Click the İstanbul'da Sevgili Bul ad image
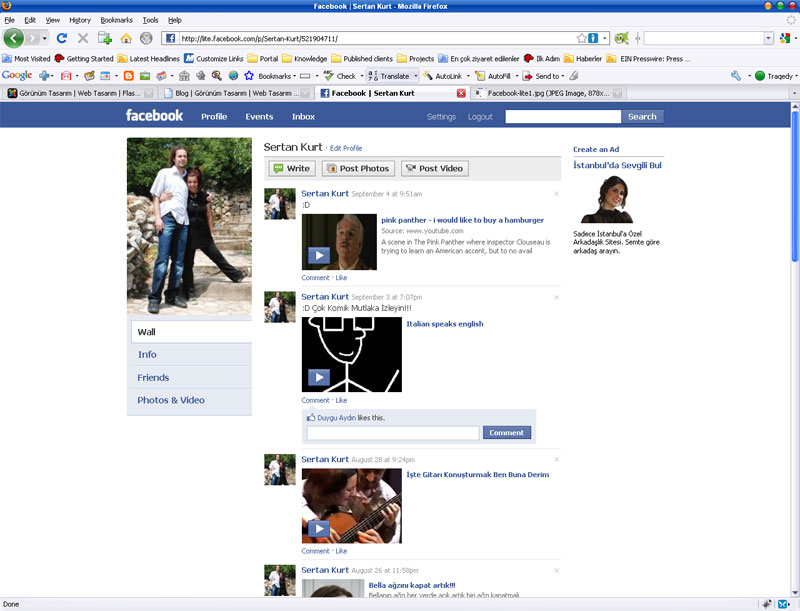The image size is (800, 611). click(x=607, y=199)
